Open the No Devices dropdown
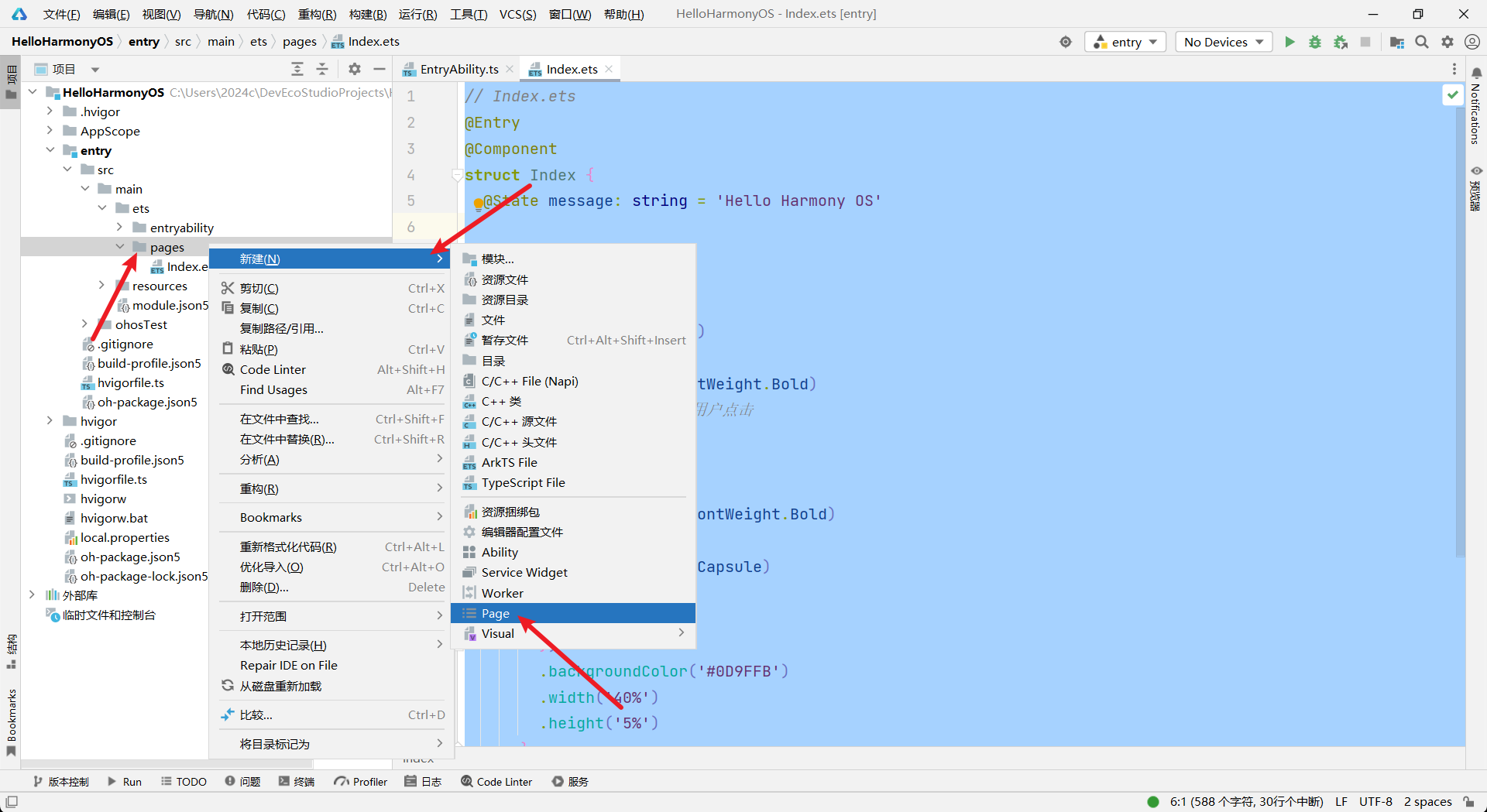This screenshot has height=812, width=1487. point(1224,42)
